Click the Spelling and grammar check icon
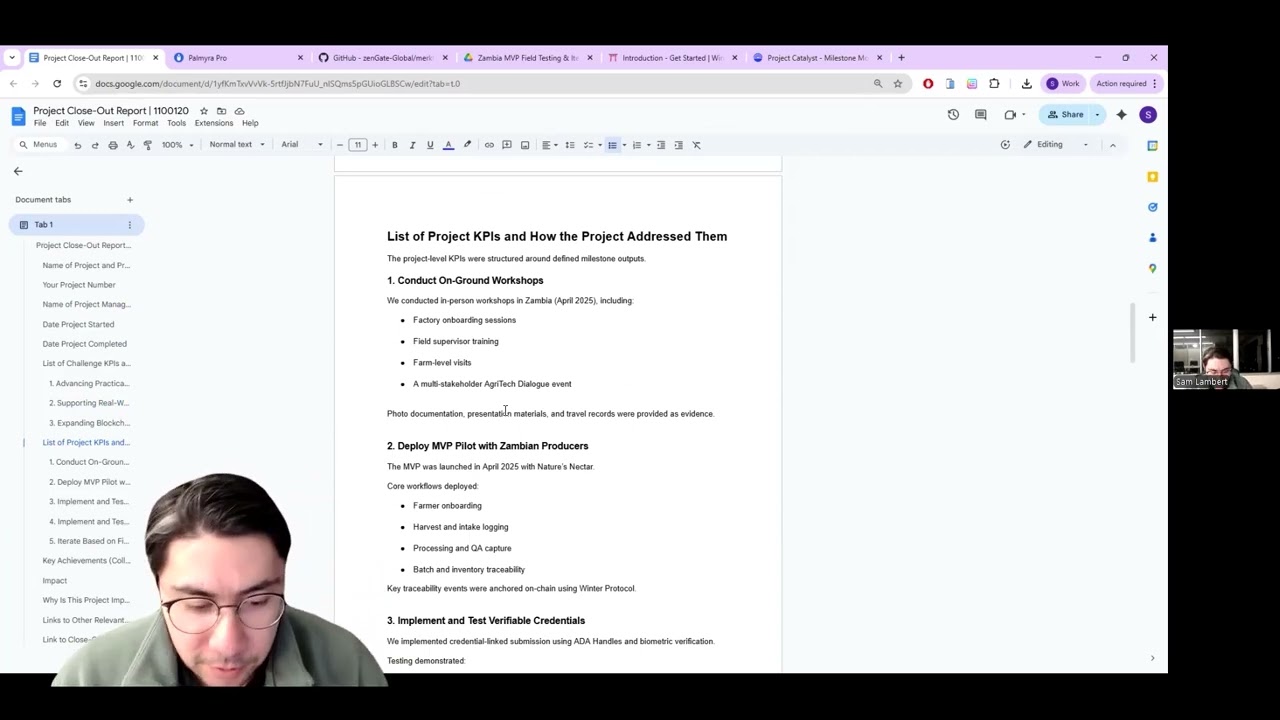The image size is (1280, 720). click(x=130, y=145)
